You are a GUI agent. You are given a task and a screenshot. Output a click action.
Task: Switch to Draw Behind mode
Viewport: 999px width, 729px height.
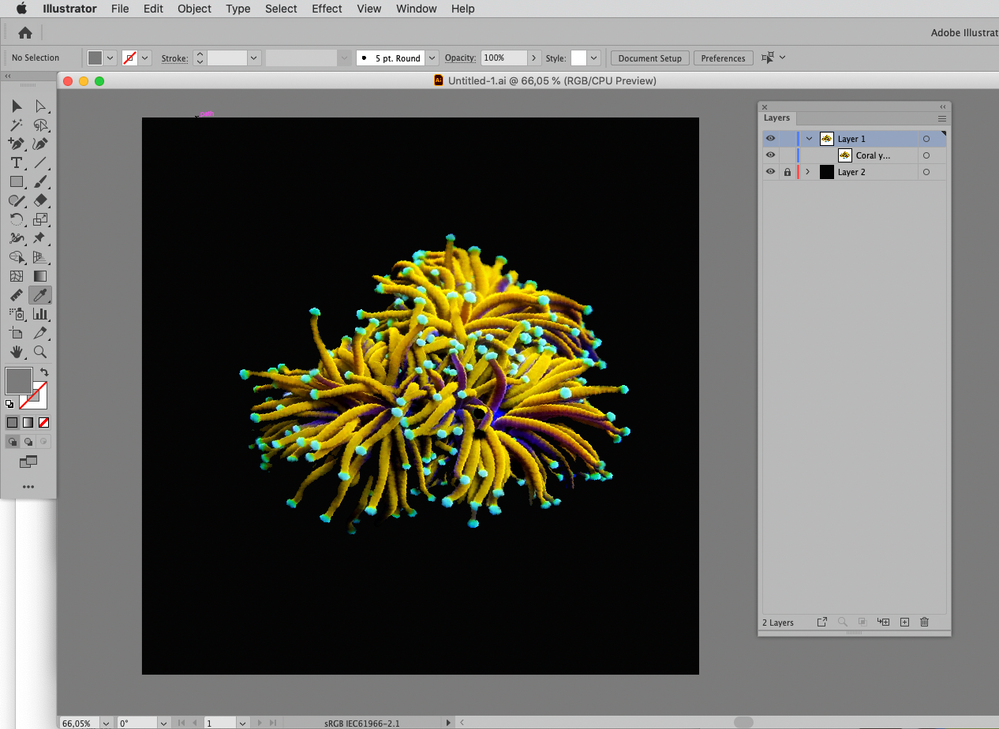tap(28, 442)
